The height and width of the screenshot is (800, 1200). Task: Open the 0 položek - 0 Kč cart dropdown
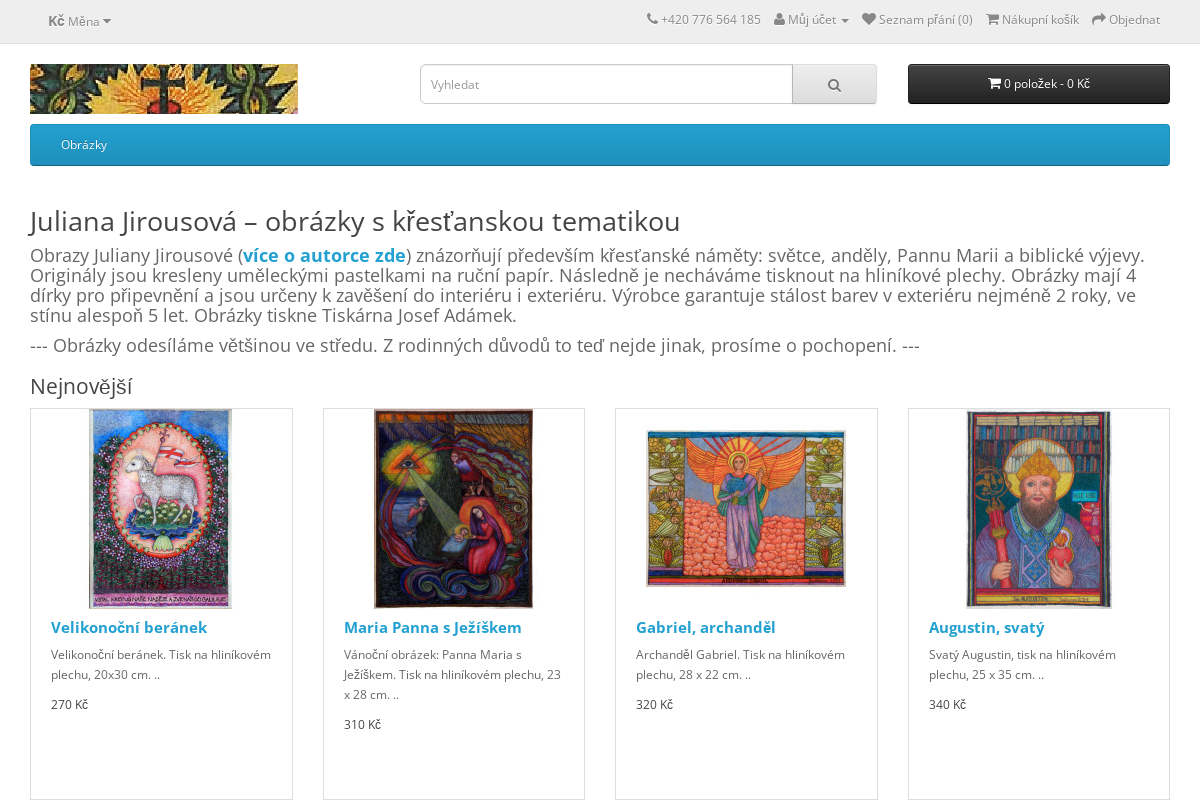click(x=1039, y=84)
